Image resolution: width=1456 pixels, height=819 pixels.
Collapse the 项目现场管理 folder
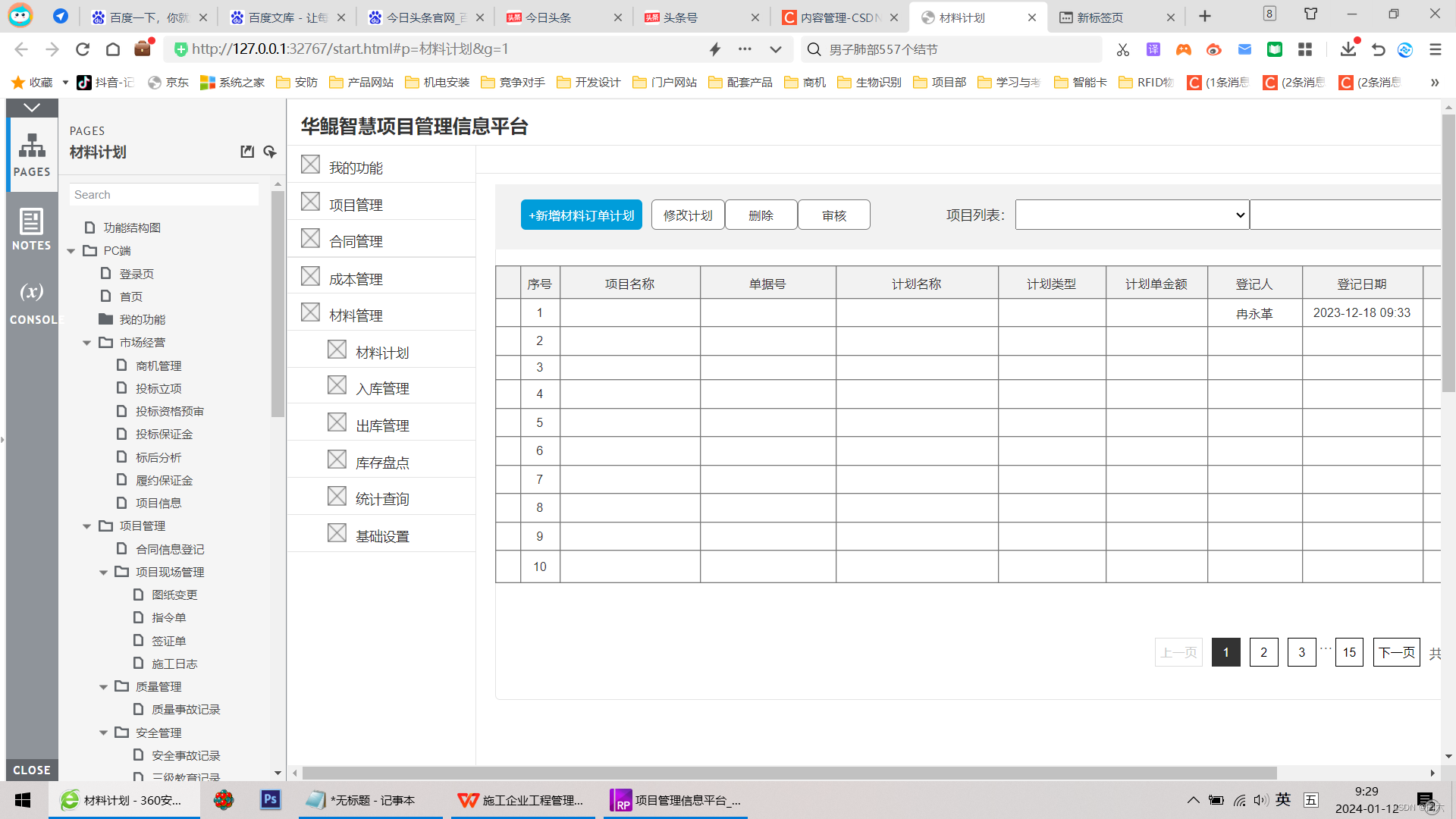[x=103, y=573]
